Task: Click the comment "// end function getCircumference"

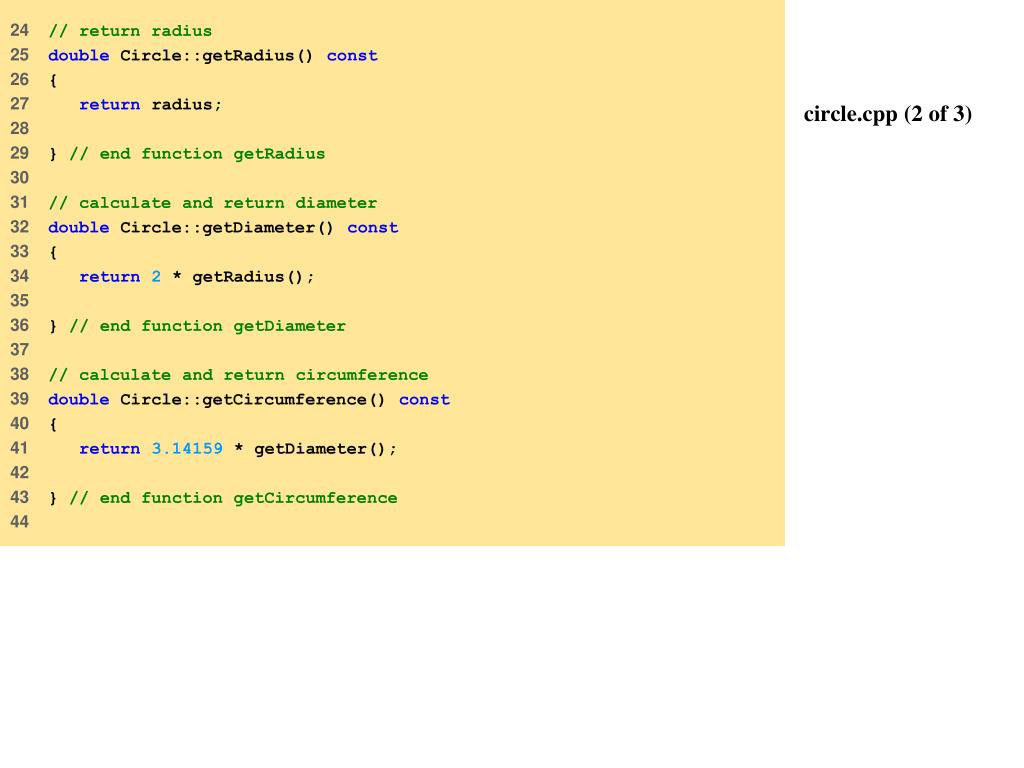Action: tap(233, 498)
